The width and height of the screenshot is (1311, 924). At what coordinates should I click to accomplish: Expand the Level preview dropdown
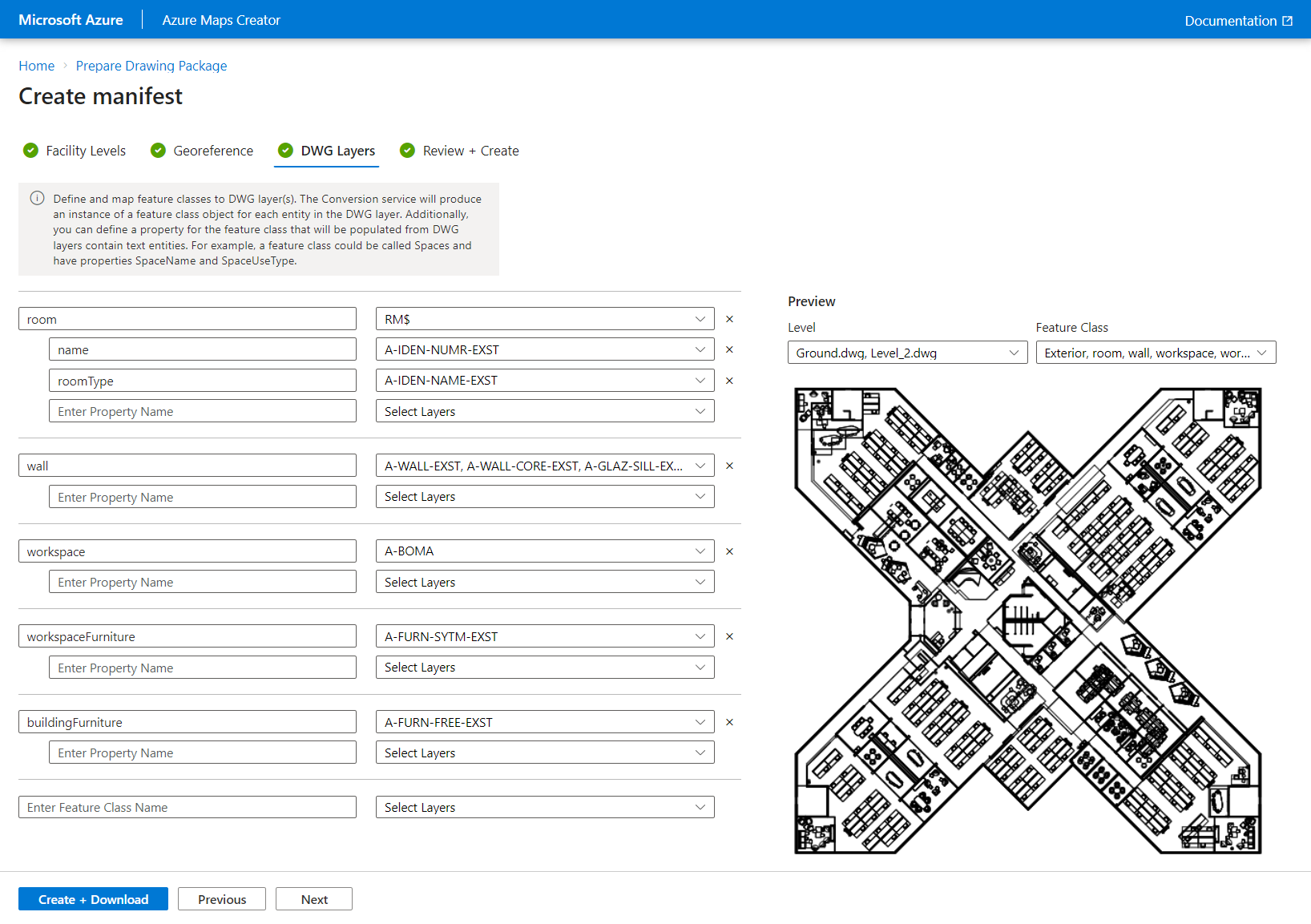click(x=907, y=353)
